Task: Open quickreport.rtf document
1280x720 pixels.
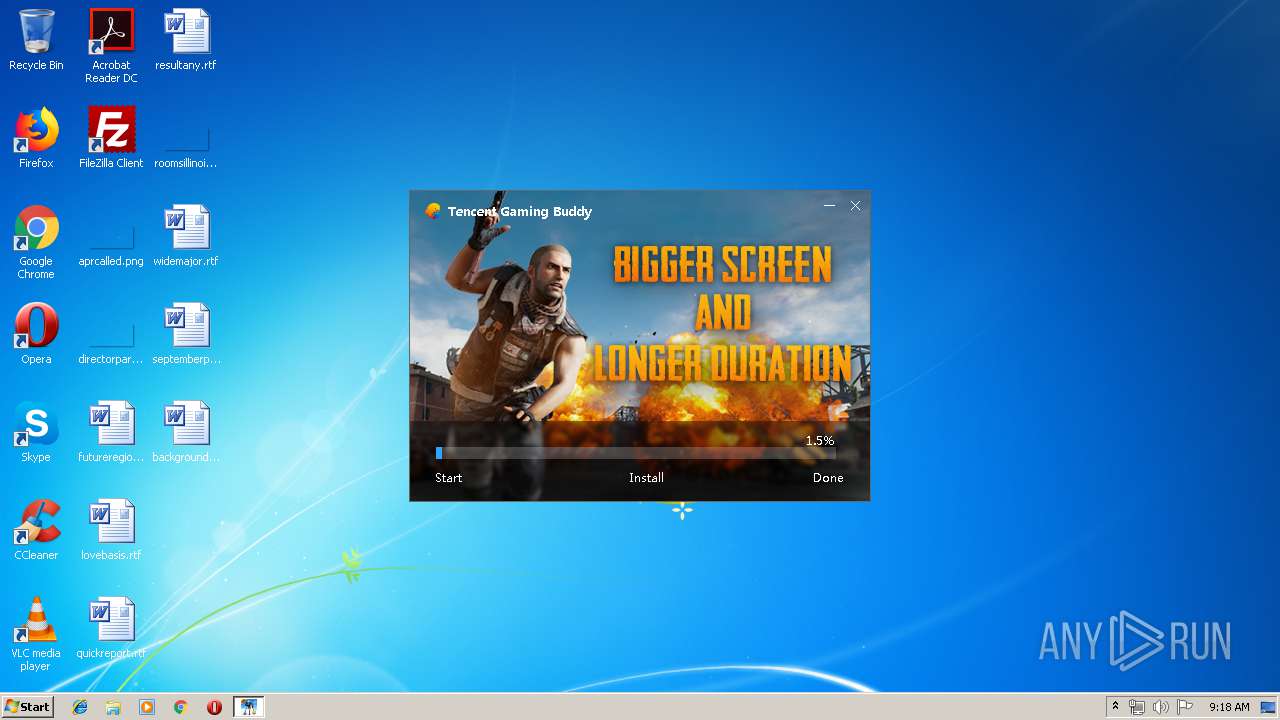Action: [x=111, y=628]
